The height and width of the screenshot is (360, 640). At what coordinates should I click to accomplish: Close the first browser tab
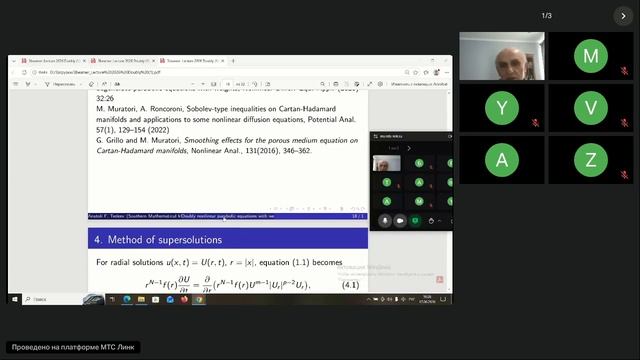click(x=84, y=60)
